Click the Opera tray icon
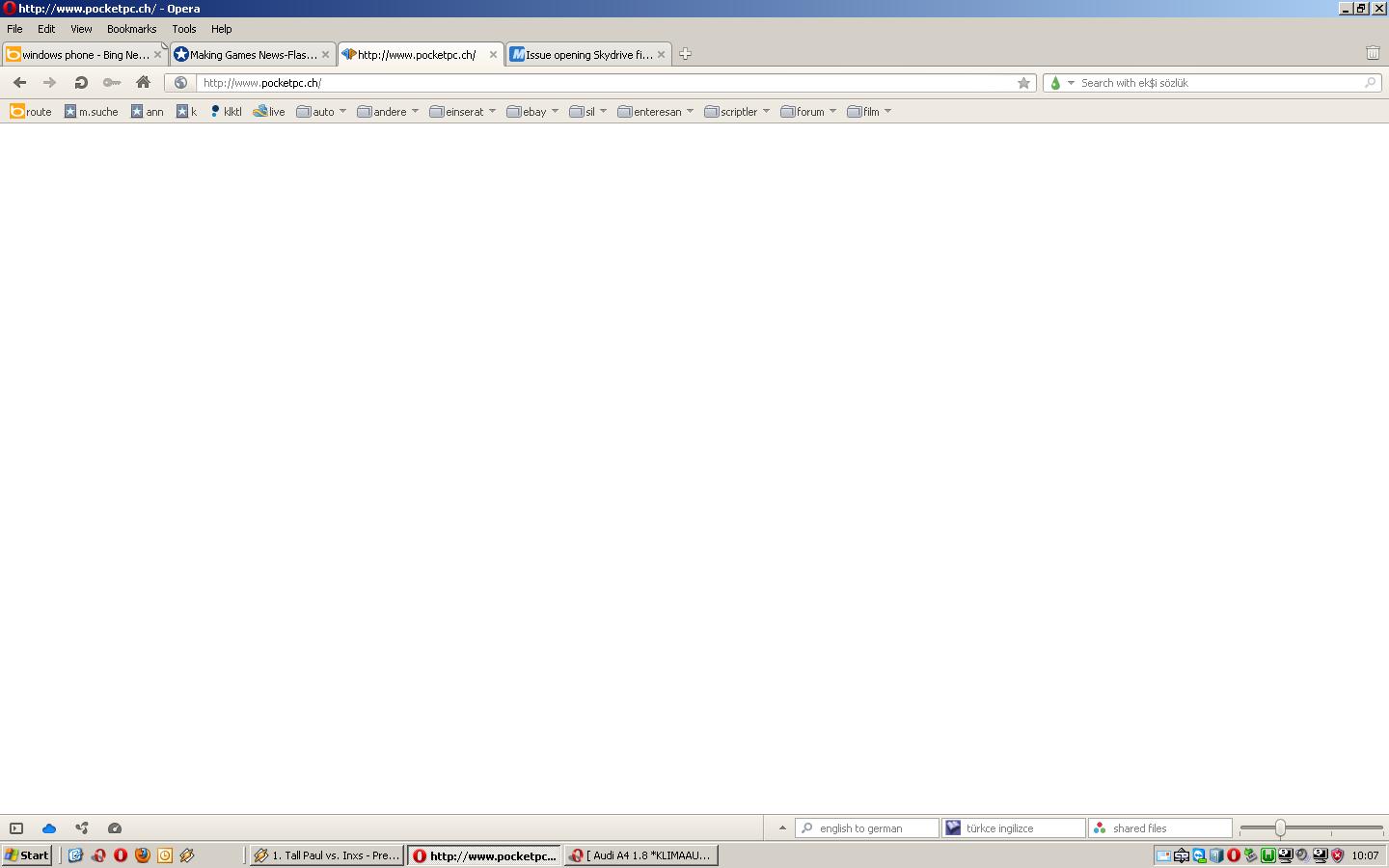This screenshot has height=868, width=1389. pyautogui.click(x=1234, y=855)
